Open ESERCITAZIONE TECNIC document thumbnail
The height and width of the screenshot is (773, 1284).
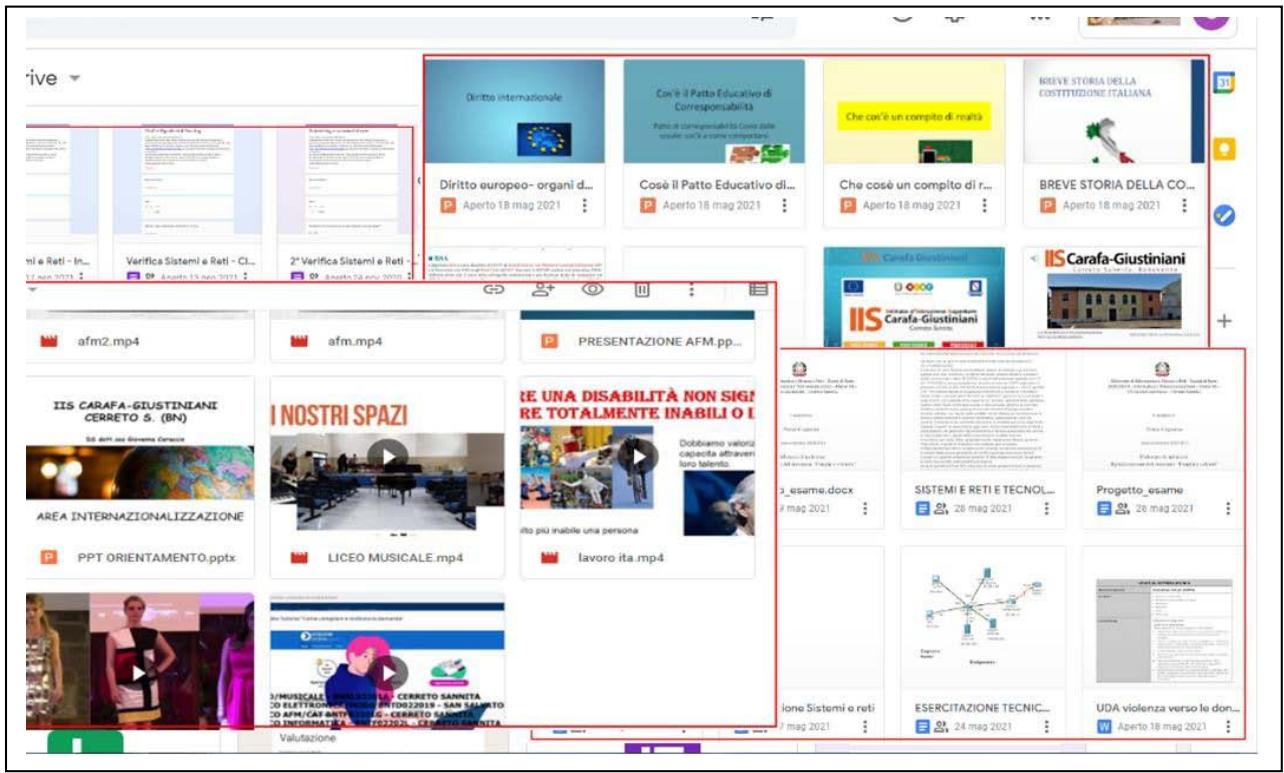click(x=982, y=620)
